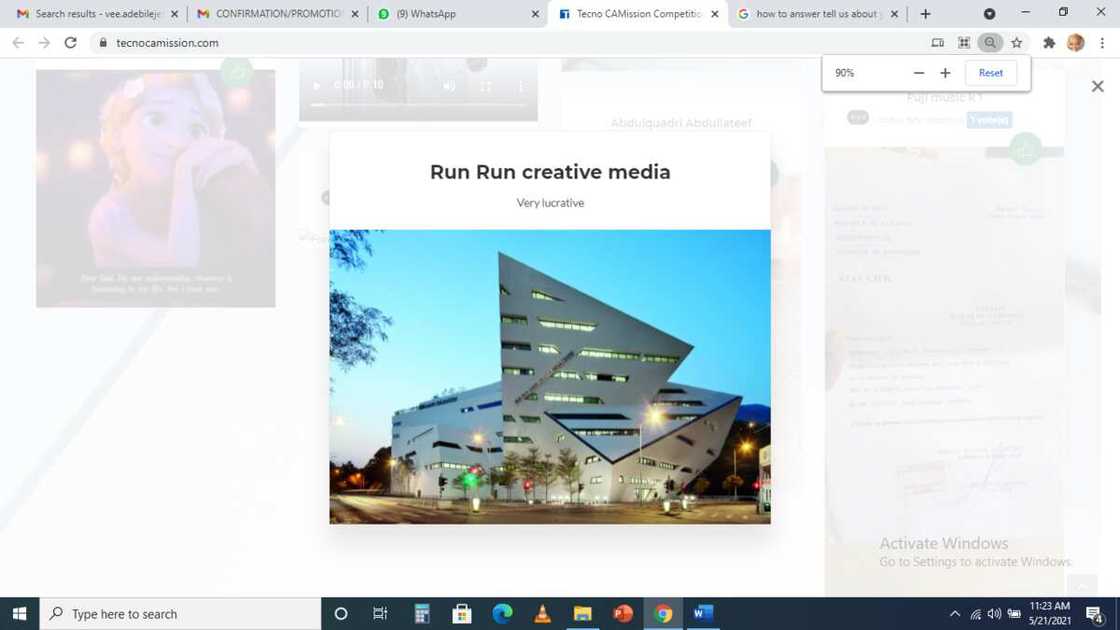
Task: Open the Chrome extensions puzzle icon
Action: tap(1049, 43)
